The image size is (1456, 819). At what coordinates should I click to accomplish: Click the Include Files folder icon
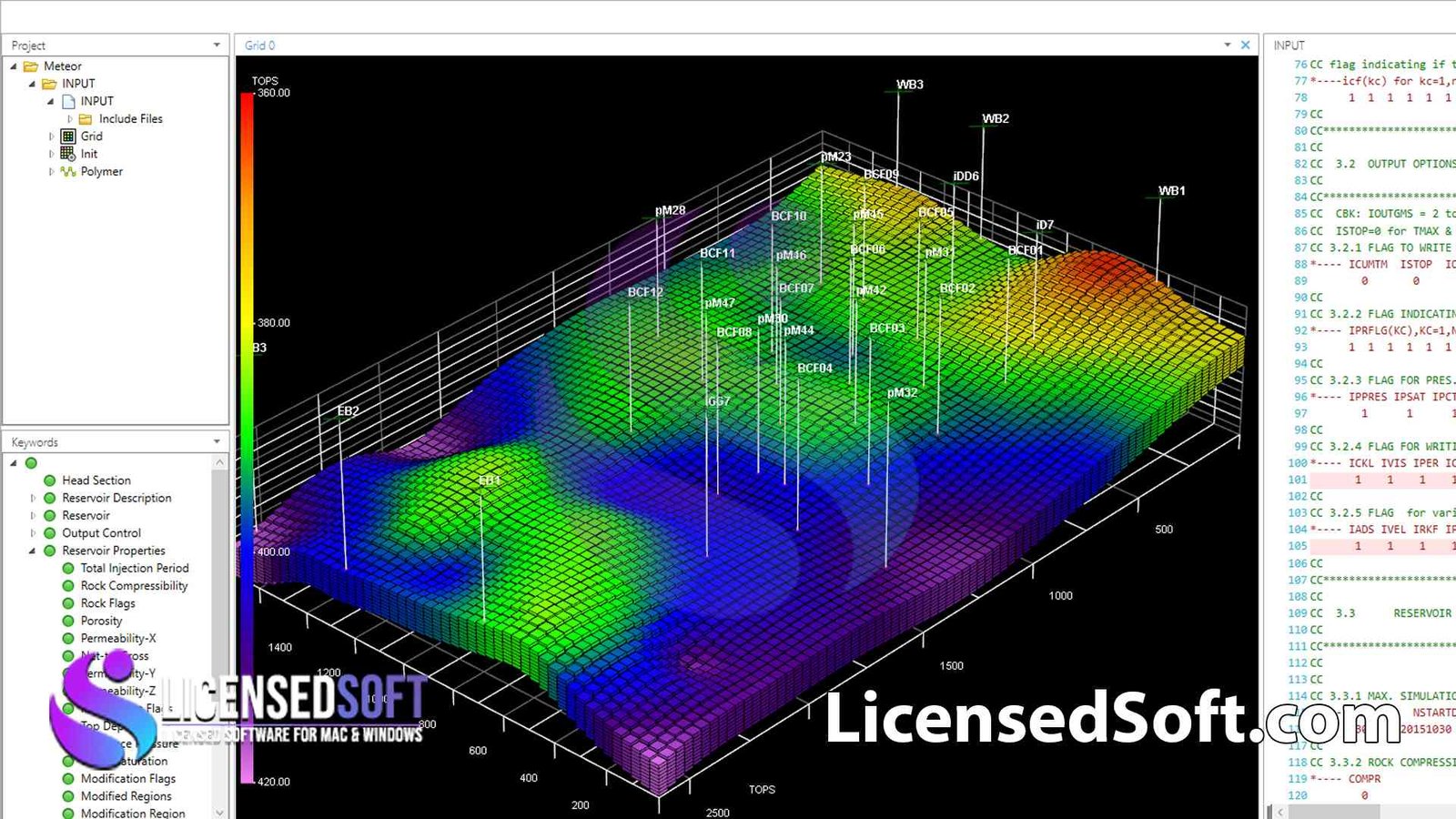click(x=86, y=119)
